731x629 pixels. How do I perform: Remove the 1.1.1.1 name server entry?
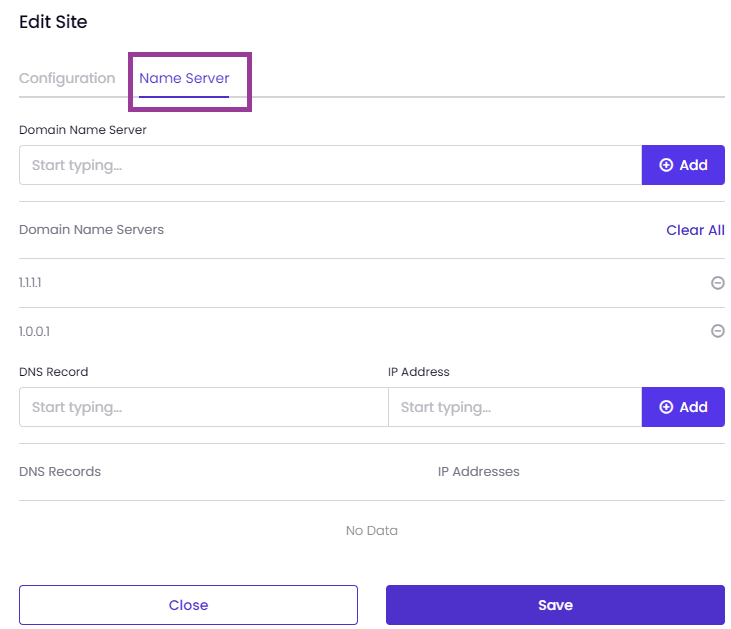[x=717, y=283]
